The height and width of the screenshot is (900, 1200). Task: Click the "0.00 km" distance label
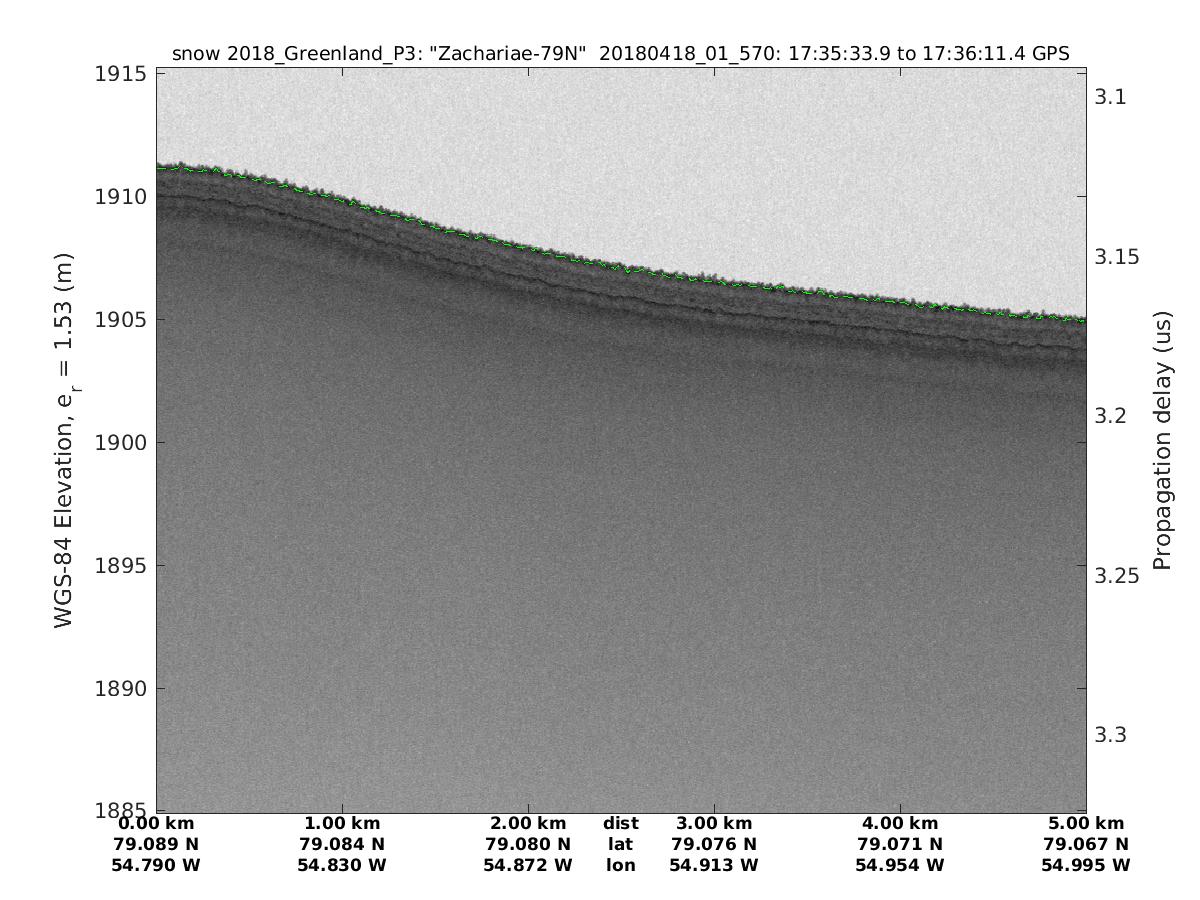156,824
